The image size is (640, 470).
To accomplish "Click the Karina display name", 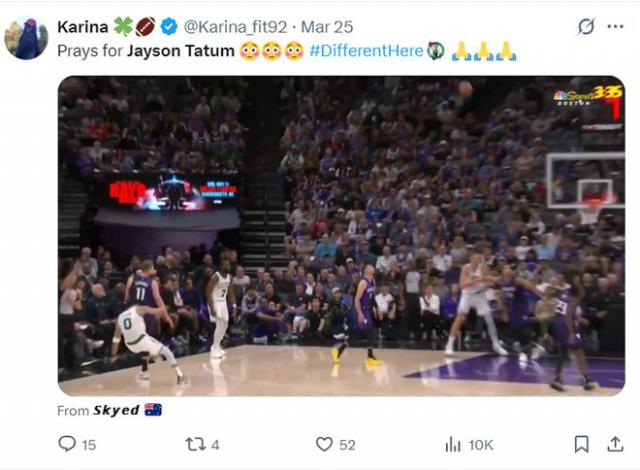I will (x=82, y=27).
